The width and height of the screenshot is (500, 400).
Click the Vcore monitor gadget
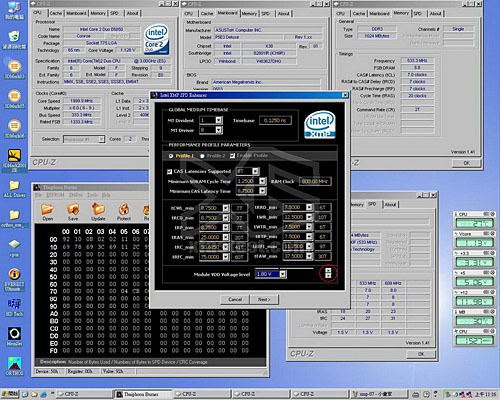pos(475,240)
